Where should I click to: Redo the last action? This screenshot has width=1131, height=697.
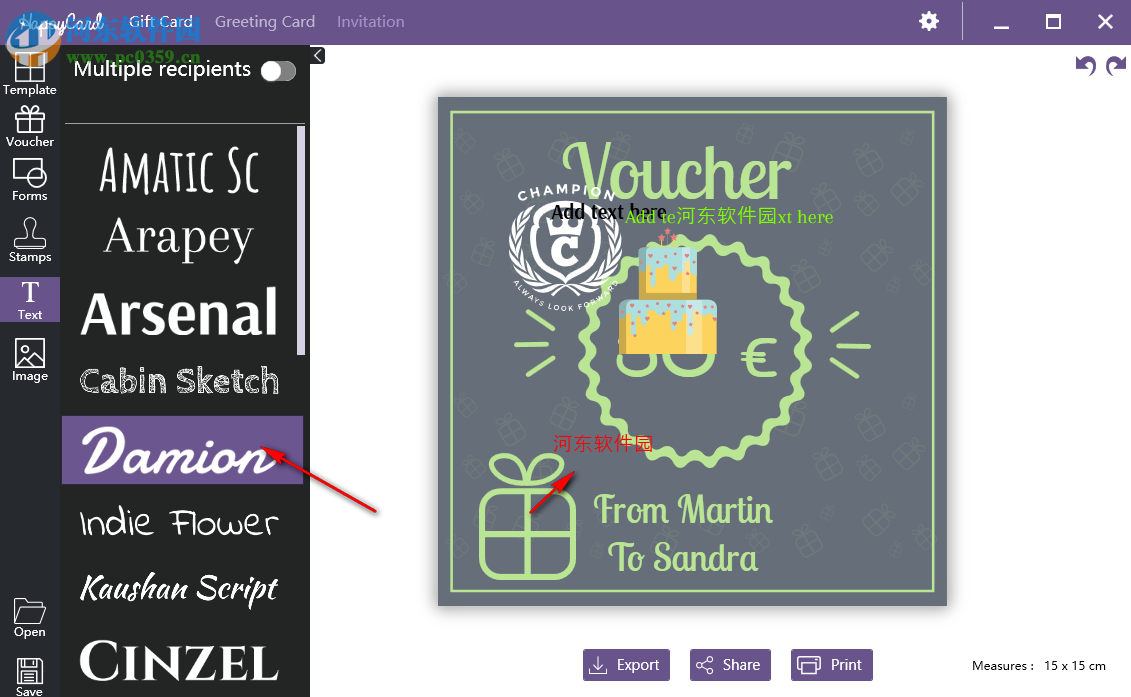pos(1116,66)
